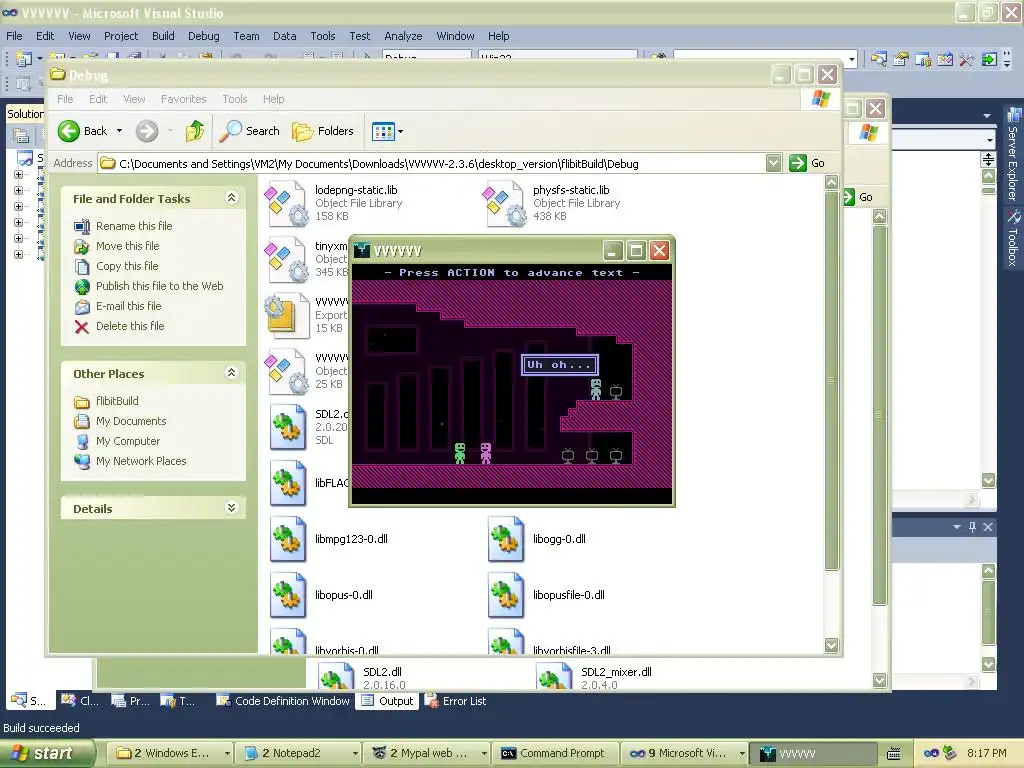Click the address path field in Debug window
The image size is (1024, 768).
click(x=431, y=163)
